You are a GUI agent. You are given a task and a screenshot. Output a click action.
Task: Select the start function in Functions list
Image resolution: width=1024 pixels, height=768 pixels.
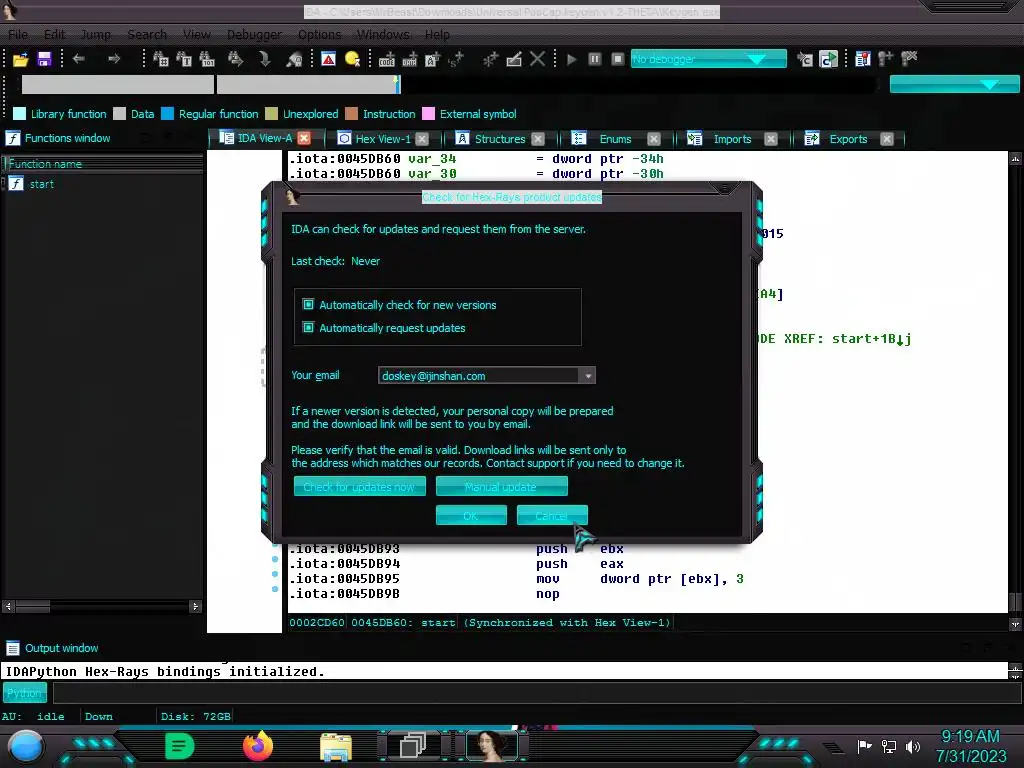41,184
